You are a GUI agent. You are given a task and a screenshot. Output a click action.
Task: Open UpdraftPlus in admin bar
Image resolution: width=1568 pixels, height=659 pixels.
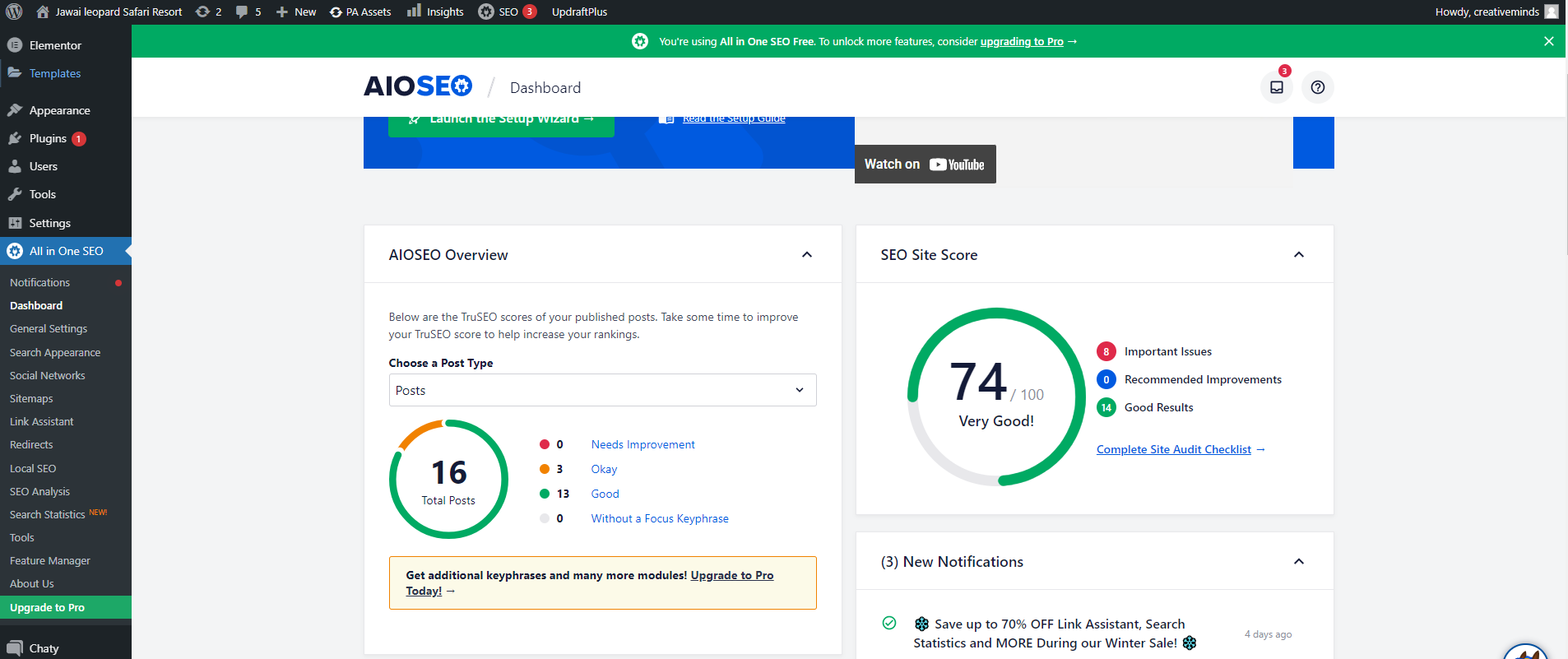coord(579,12)
